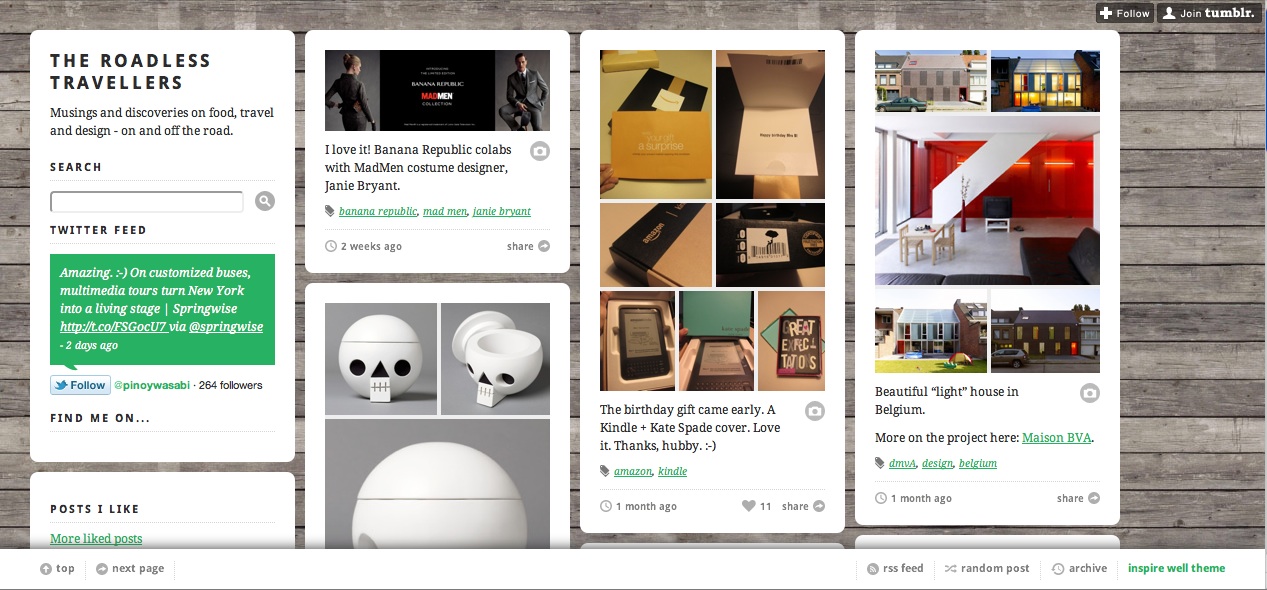The image size is (1267, 590).
Task: Click the 'Beautiful light house in Belgium' caption
Action: [x=947, y=401]
